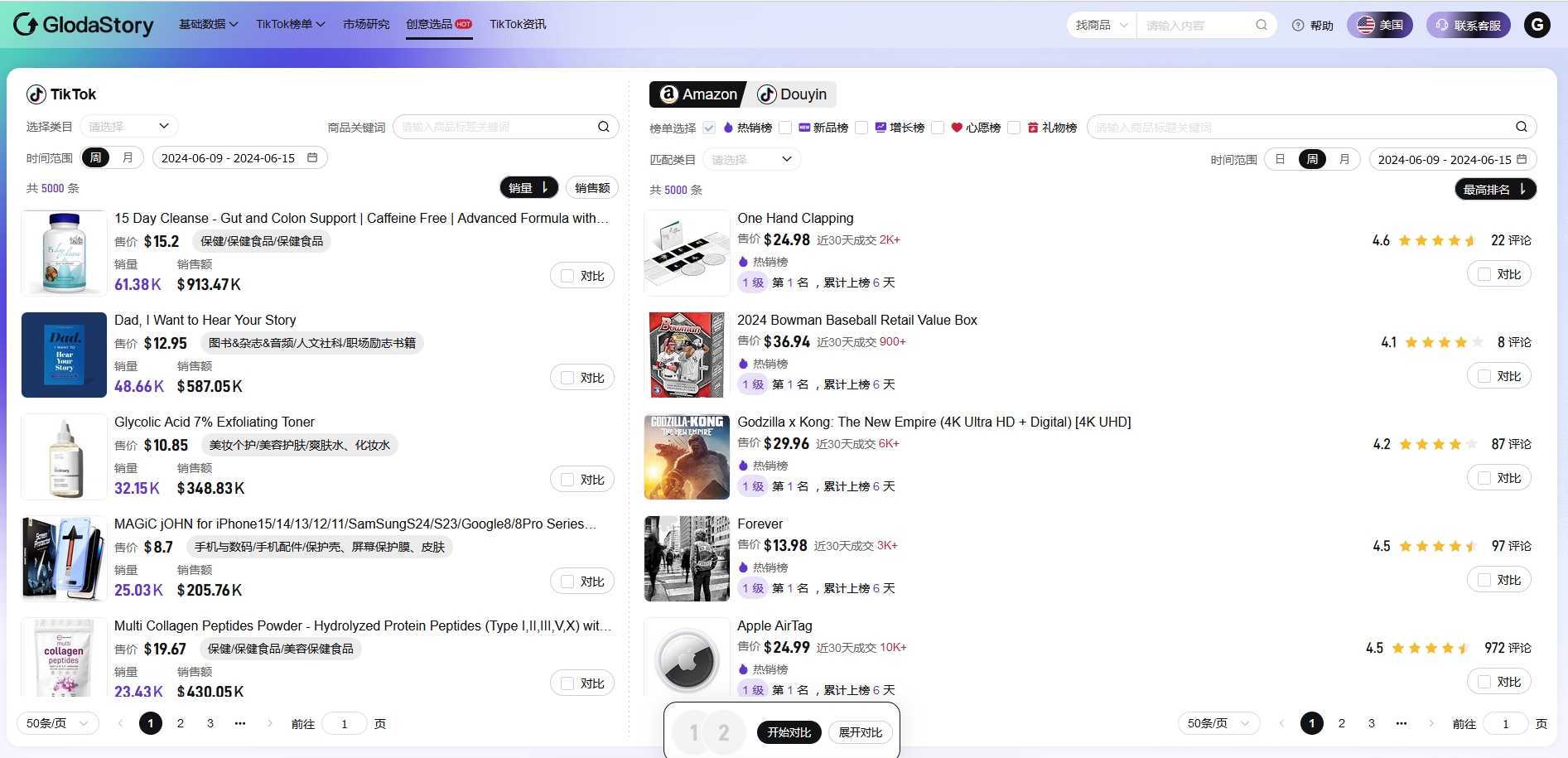Check 对比 for Dad, I Want to Hear Your Story
The image size is (1568, 758).
click(x=567, y=378)
